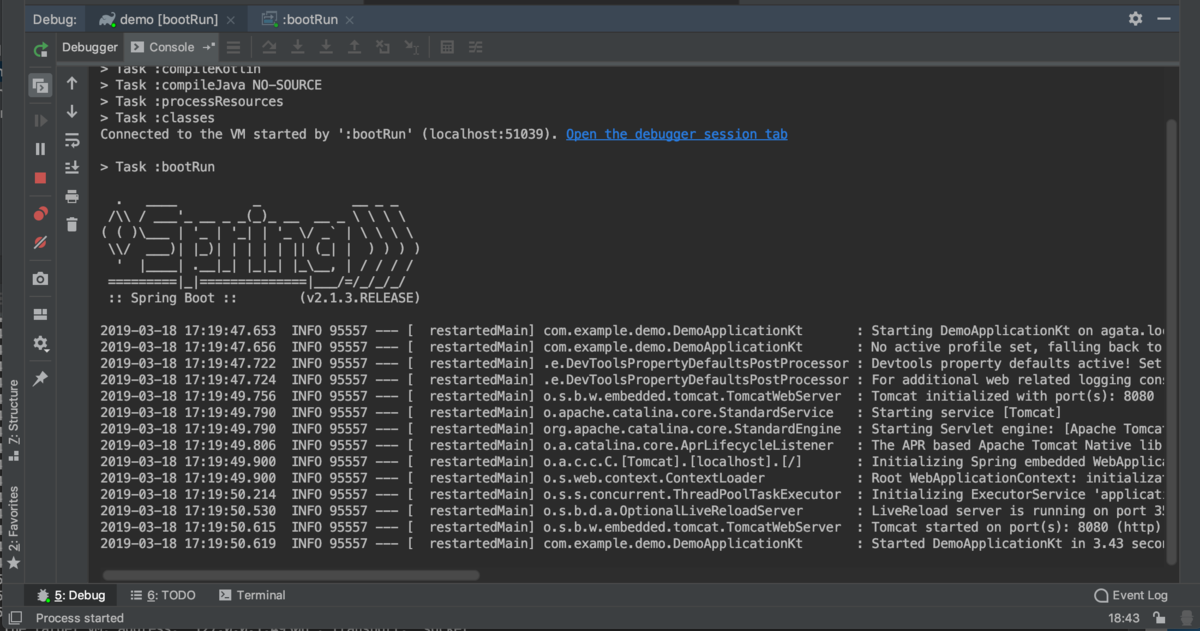Click the Step Out icon
Screen dimensions: 1200x631
coord(354,47)
